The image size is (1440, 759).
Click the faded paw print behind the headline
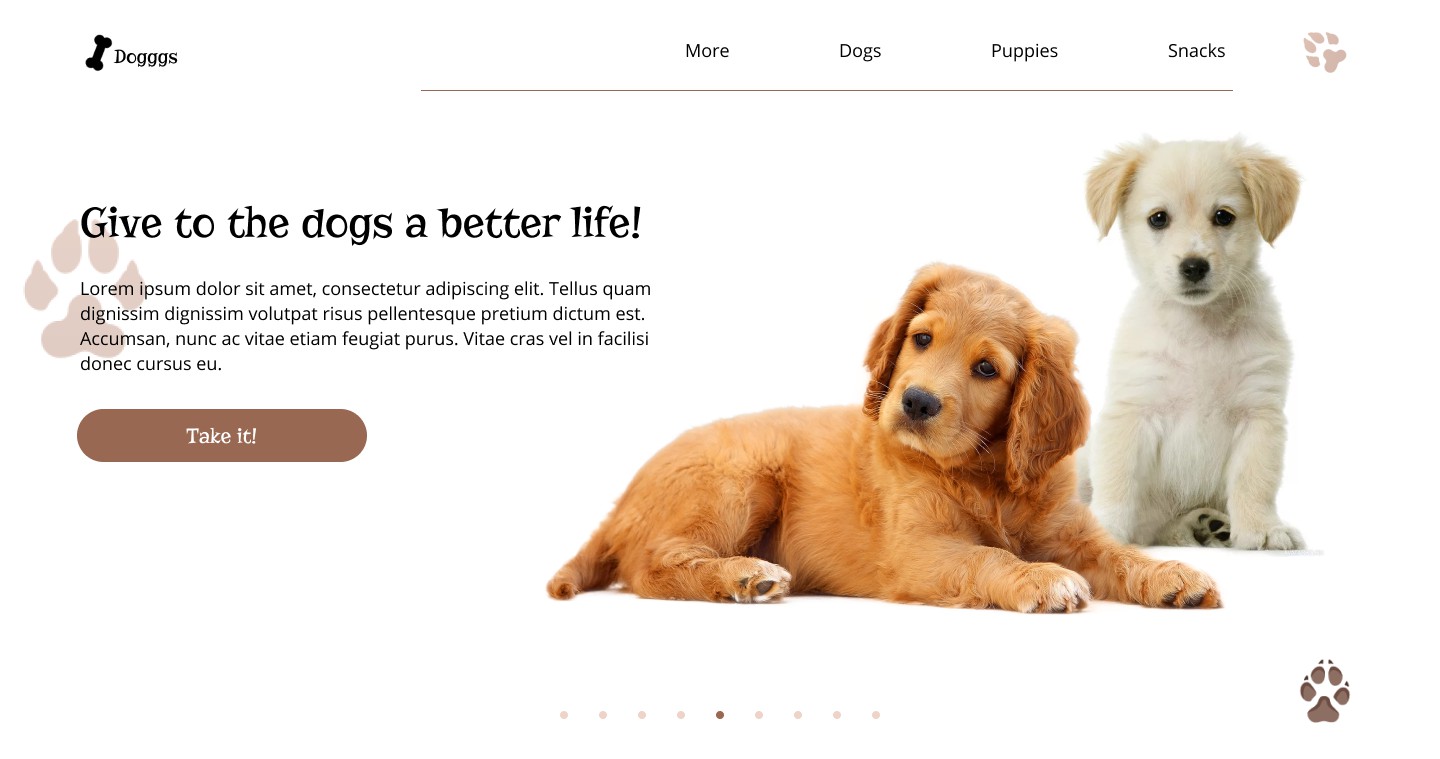[84, 289]
